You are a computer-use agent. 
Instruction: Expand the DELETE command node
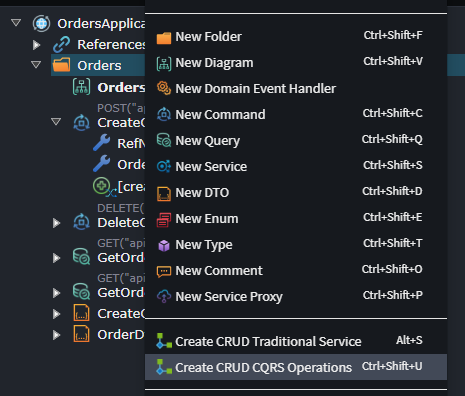[56, 223]
